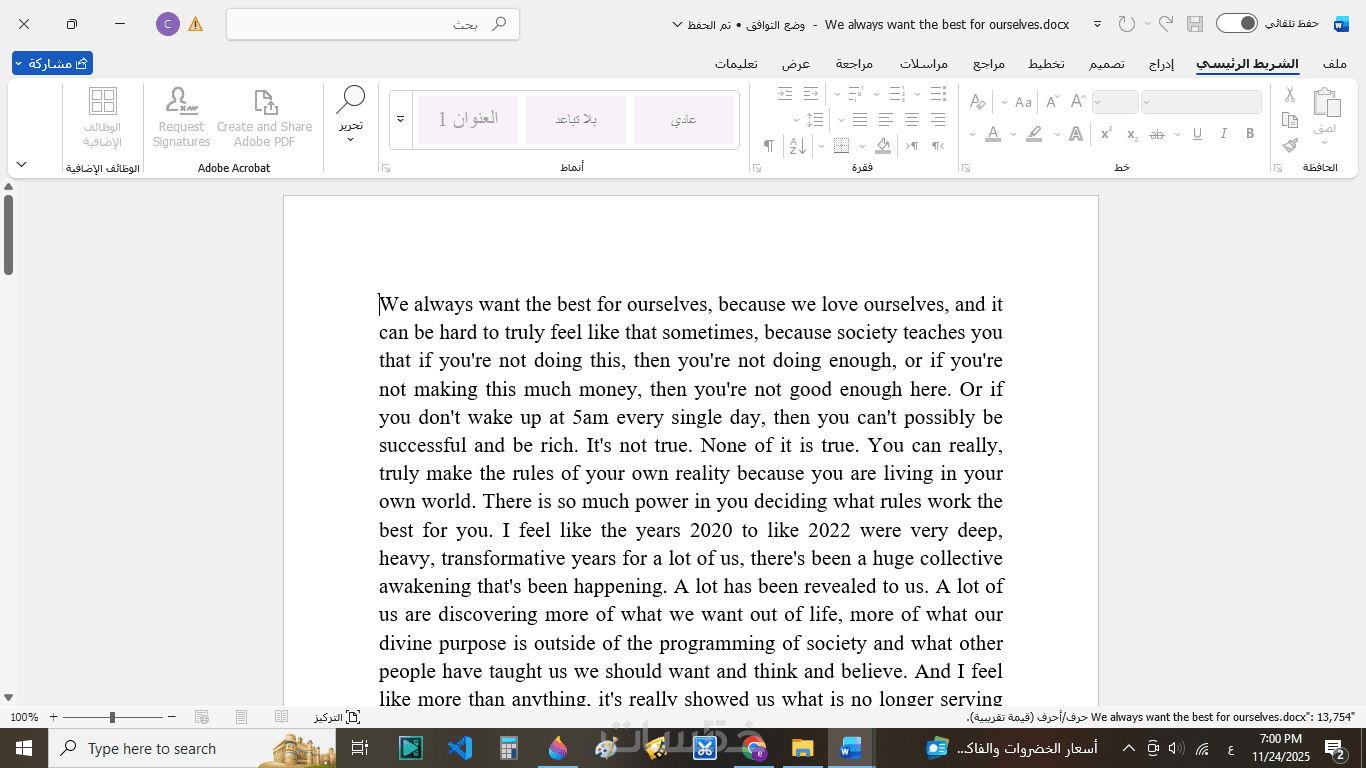Click the shading paint bucket icon
This screenshot has width=1366, height=768.
click(882, 146)
